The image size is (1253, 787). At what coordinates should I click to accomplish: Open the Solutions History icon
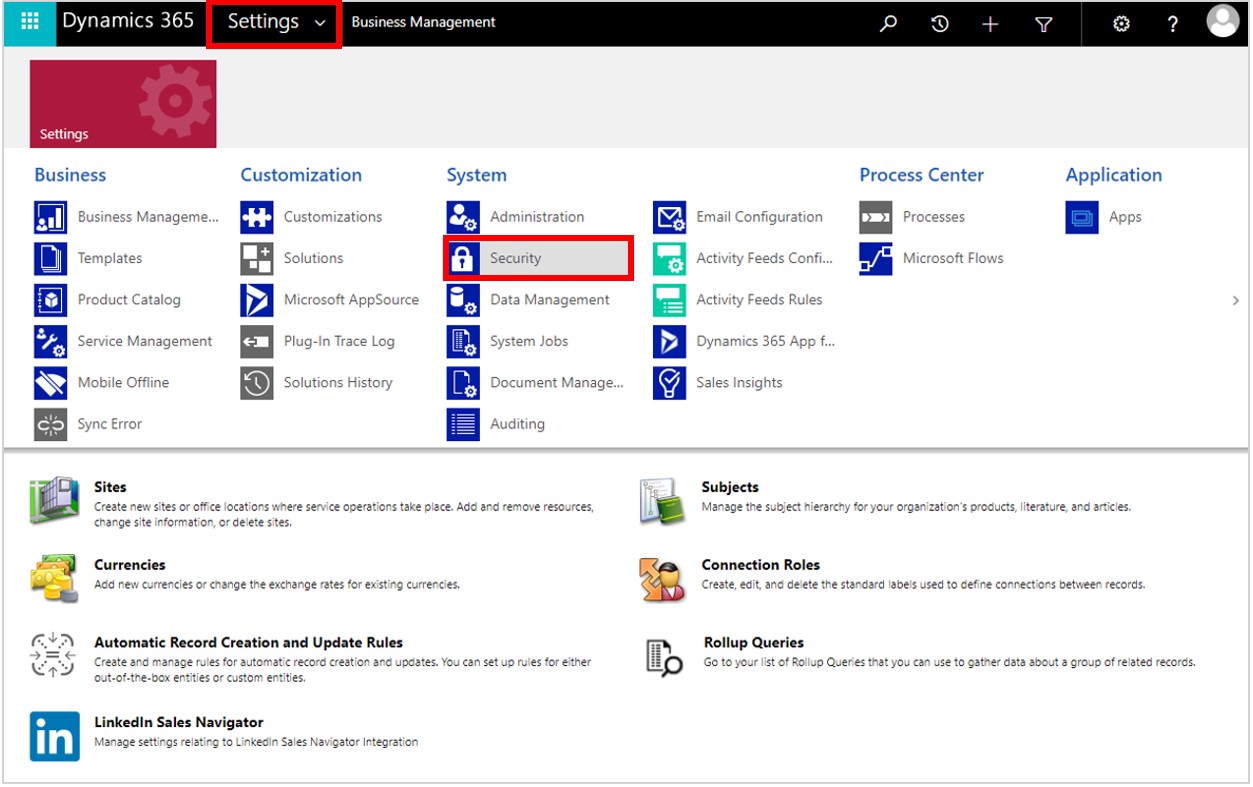tap(257, 383)
